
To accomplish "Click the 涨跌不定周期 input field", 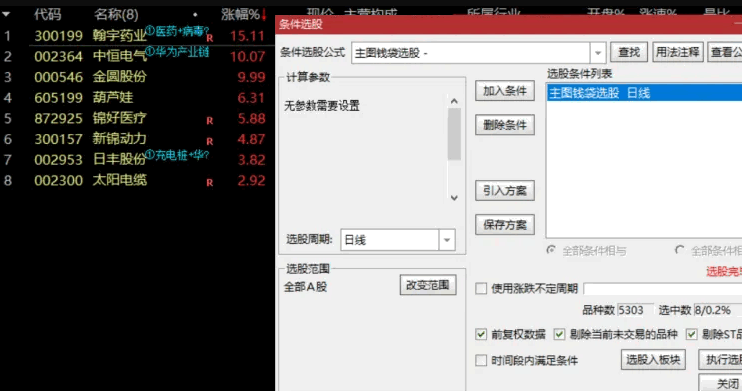I will [663, 288].
